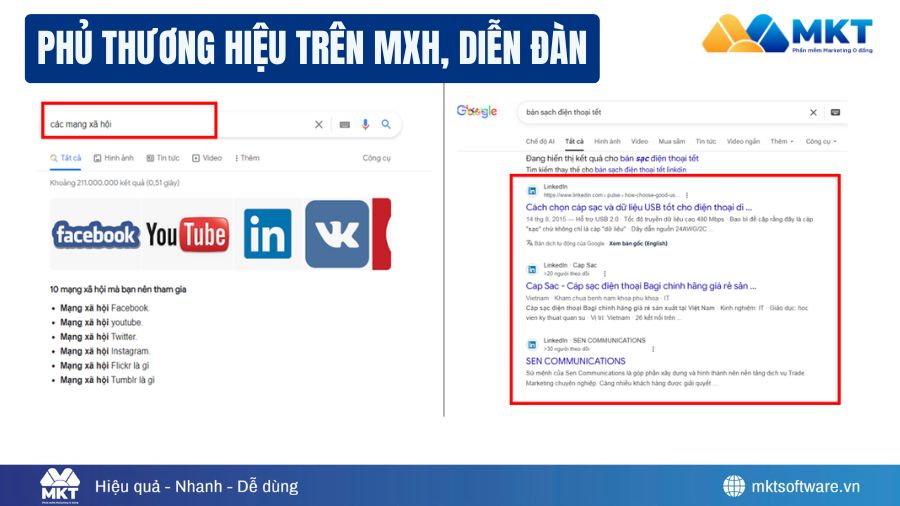The image size is (900, 506).
Task: Open 'Video ngắn' tab
Action: pos(743,141)
